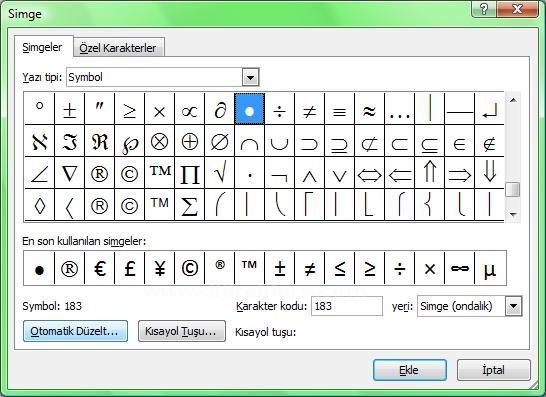Image resolution: width=546 pixels, height=397 pixels.
Task: Select the highlighted bullet symbol in the grid
Action: coord(249,109)
